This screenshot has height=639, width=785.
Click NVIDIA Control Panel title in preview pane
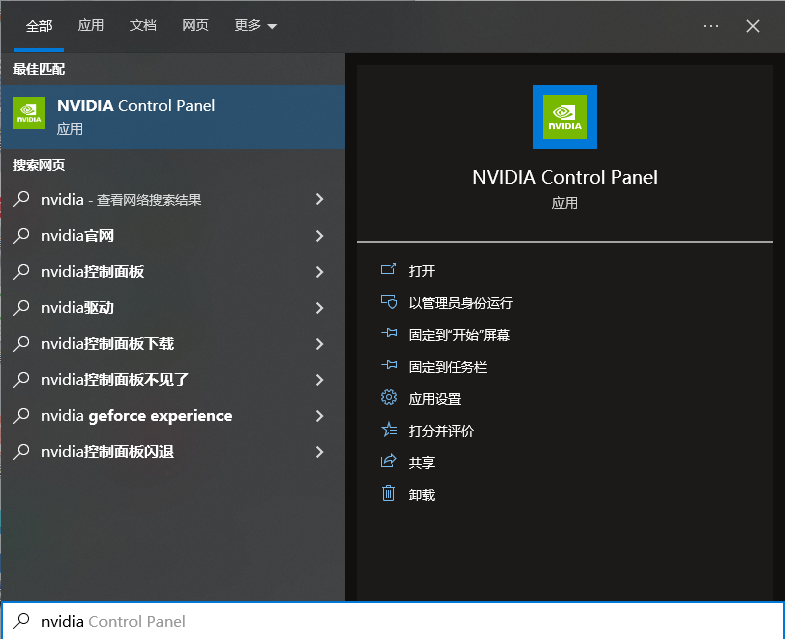(565, 177)
